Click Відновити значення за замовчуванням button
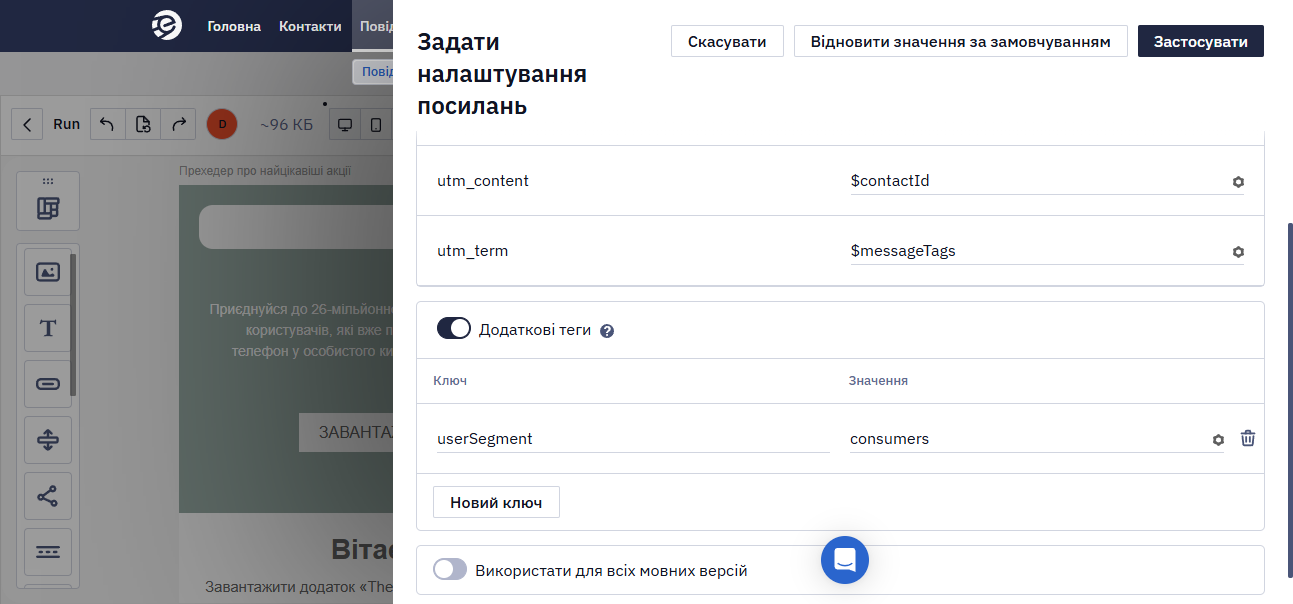This screenshot has width=1293, height=604. pos(961,41)
